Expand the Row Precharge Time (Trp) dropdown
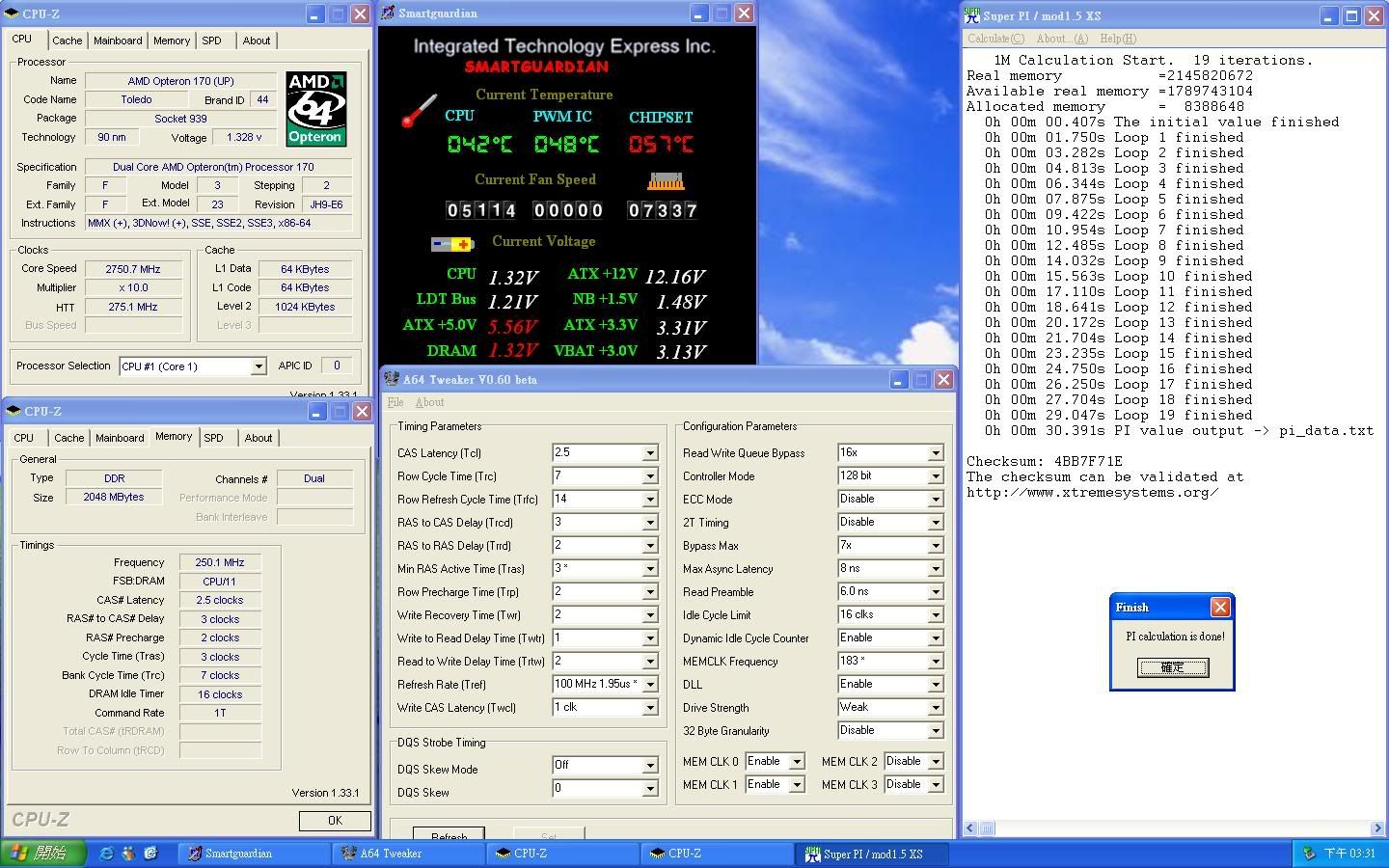1389x868 pixels. click(650, 592)
